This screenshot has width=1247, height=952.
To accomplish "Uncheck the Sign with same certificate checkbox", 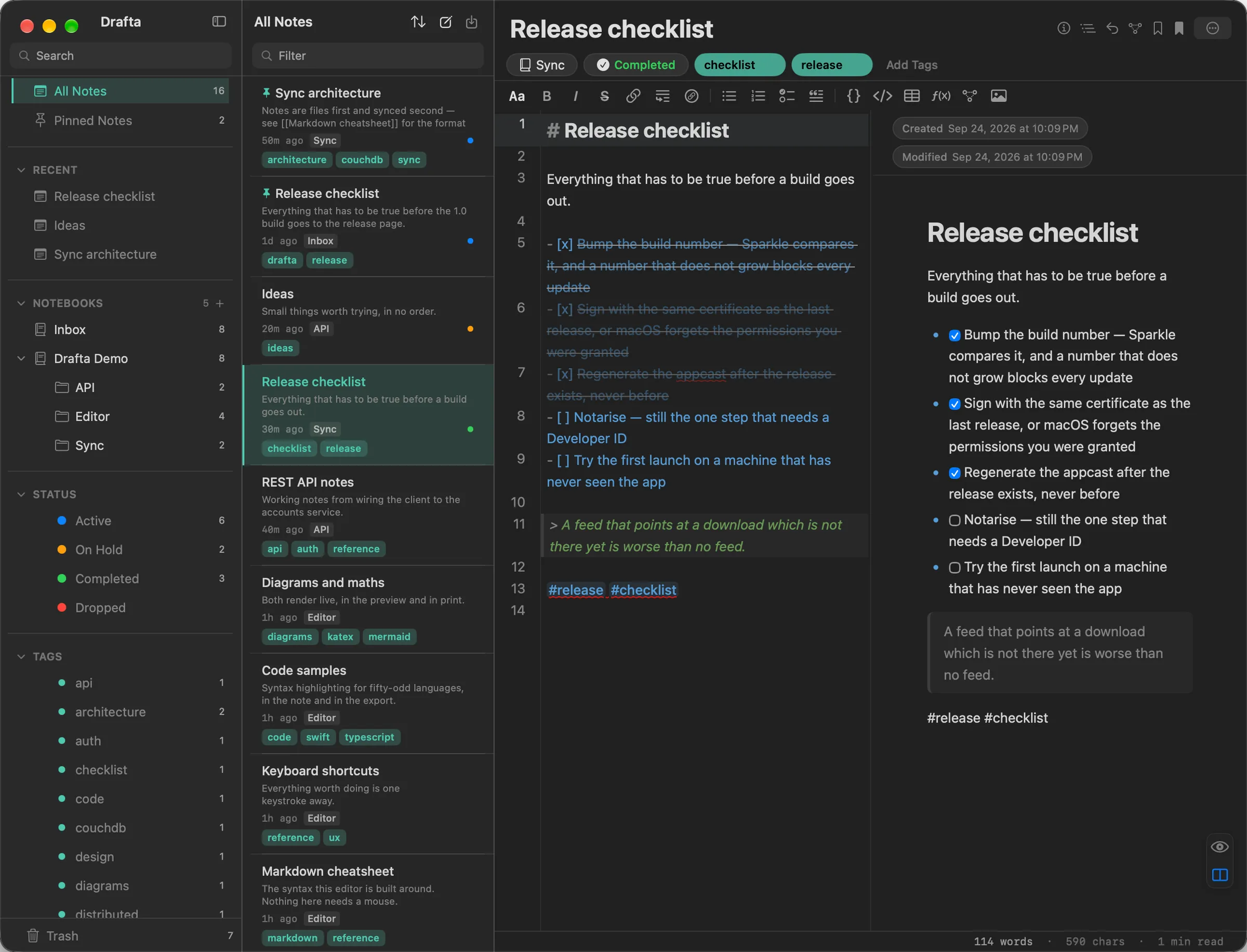I will 954,404.
